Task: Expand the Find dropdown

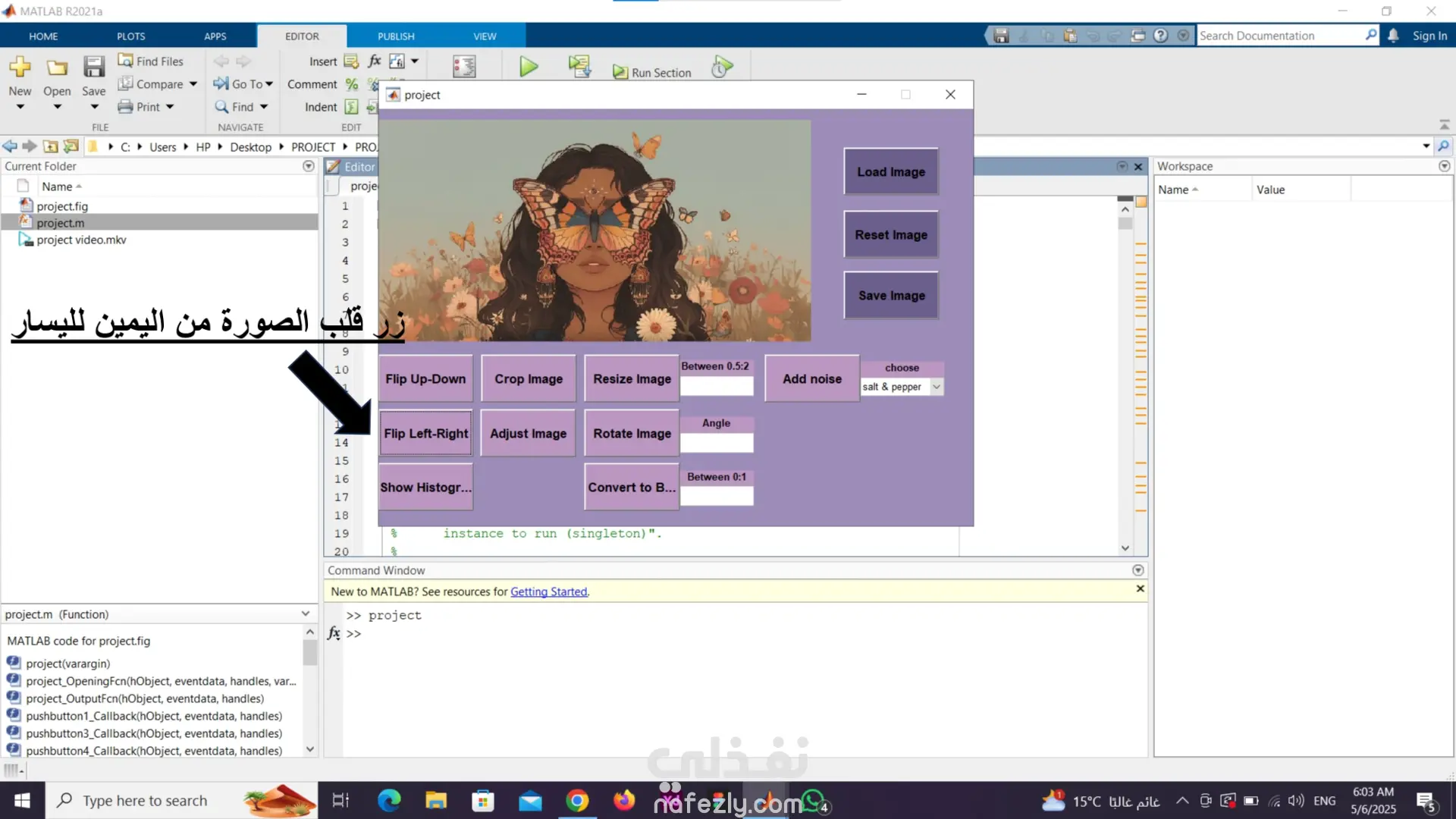Action: pyautogui.click(x=264, y=107)
